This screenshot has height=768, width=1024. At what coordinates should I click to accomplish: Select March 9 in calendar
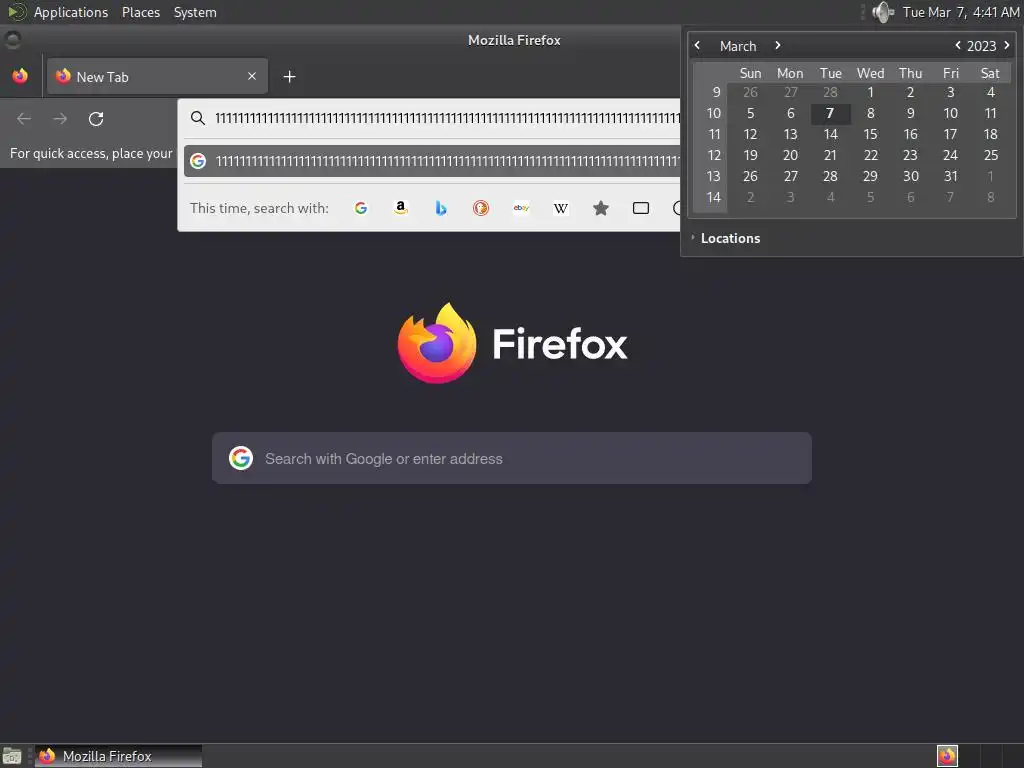click(x=910, y=114)
